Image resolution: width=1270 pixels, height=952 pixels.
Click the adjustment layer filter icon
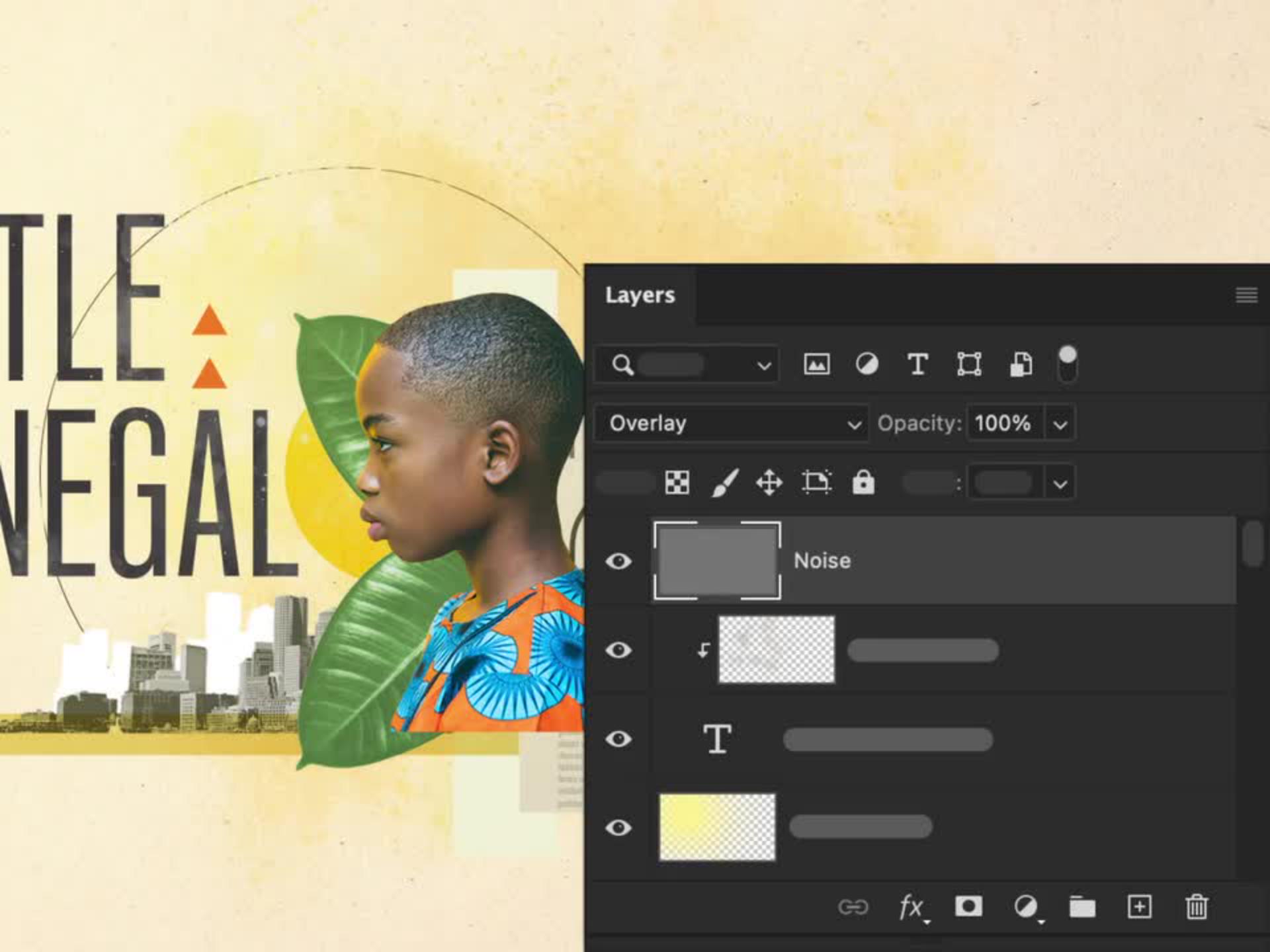[x=867, y=364]
